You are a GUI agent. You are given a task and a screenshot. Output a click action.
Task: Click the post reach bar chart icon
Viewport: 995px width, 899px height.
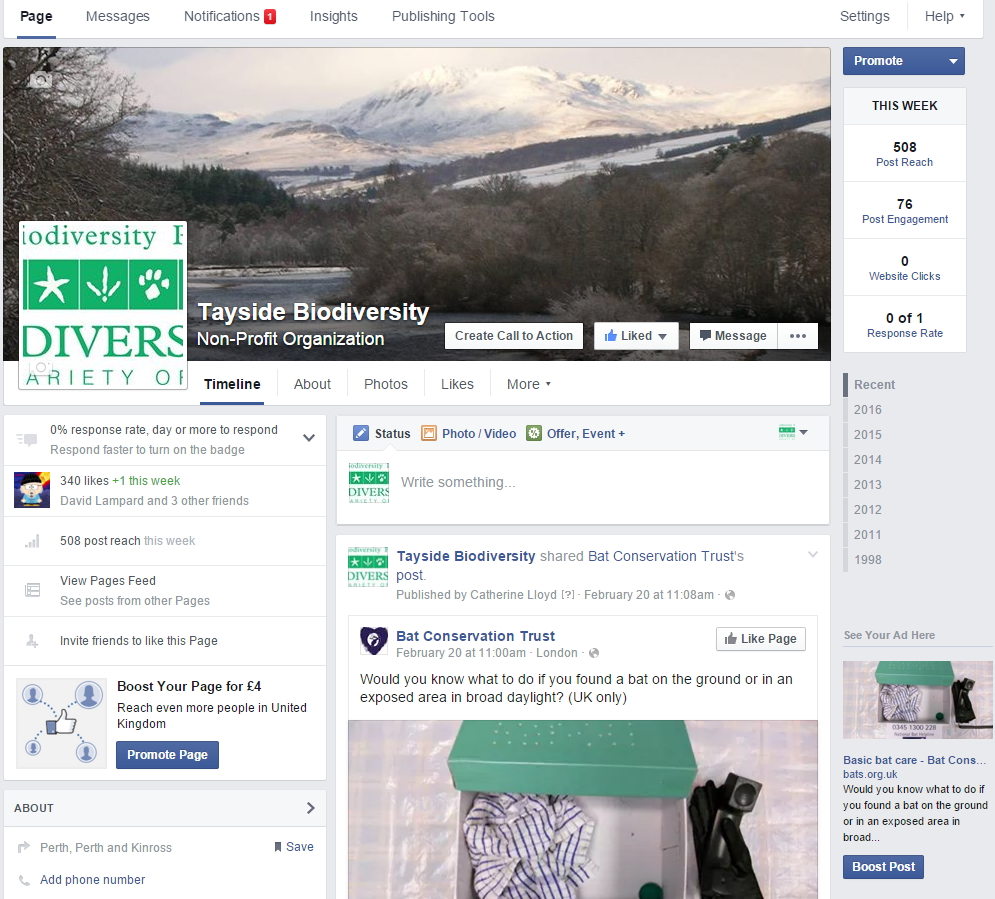click(32, 541)
